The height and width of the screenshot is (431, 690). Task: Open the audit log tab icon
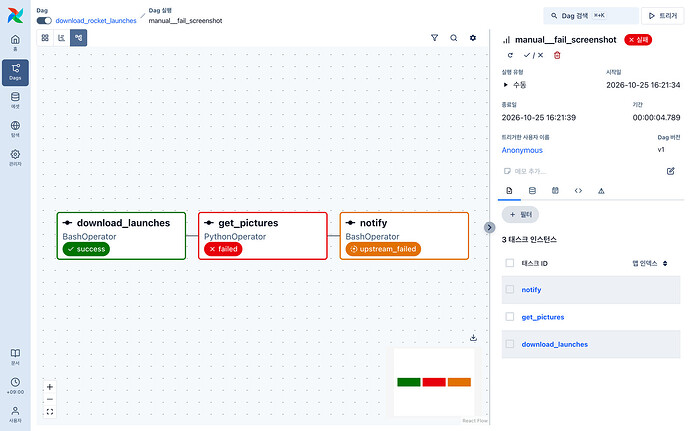coord(555,191)
